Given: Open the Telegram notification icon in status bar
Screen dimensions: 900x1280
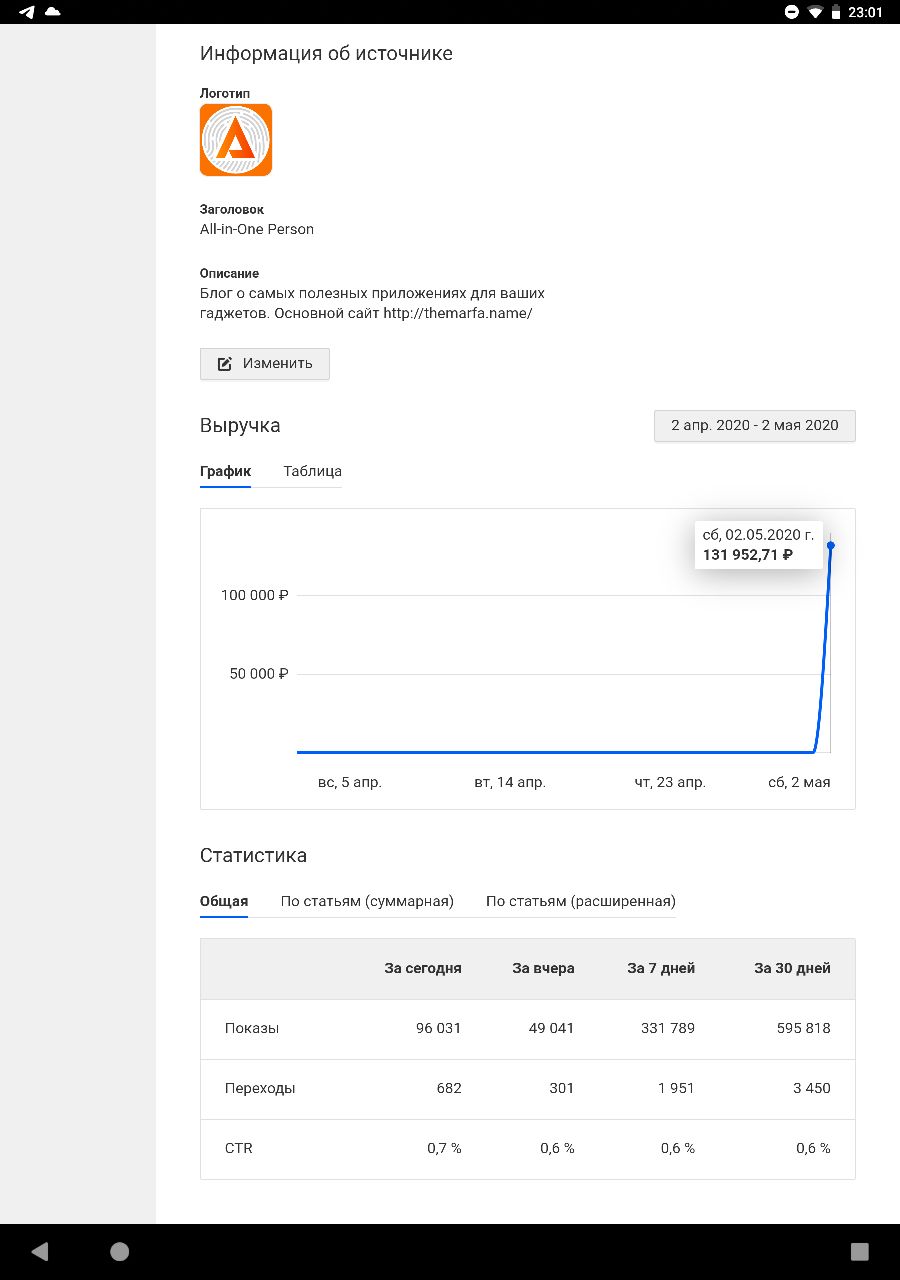Looking at the screenshot, I should [x=27, y=12].
